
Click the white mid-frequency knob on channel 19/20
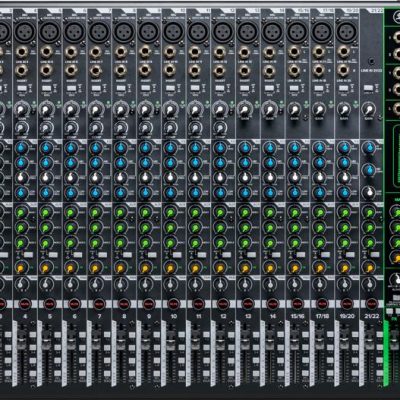tap(344, 178)
